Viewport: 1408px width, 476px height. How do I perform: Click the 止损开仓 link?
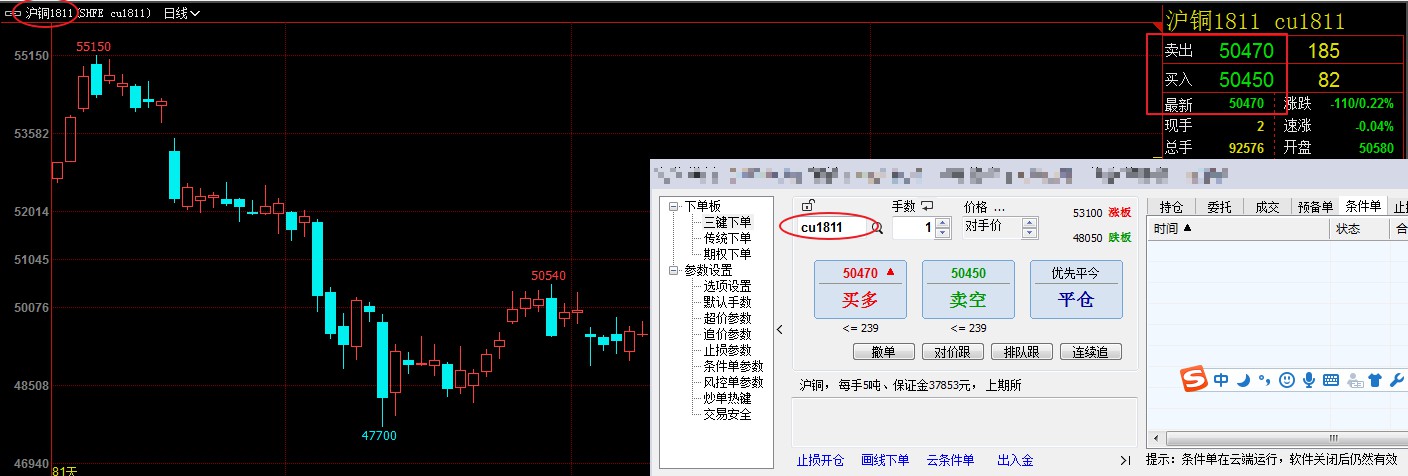(820, 461)
